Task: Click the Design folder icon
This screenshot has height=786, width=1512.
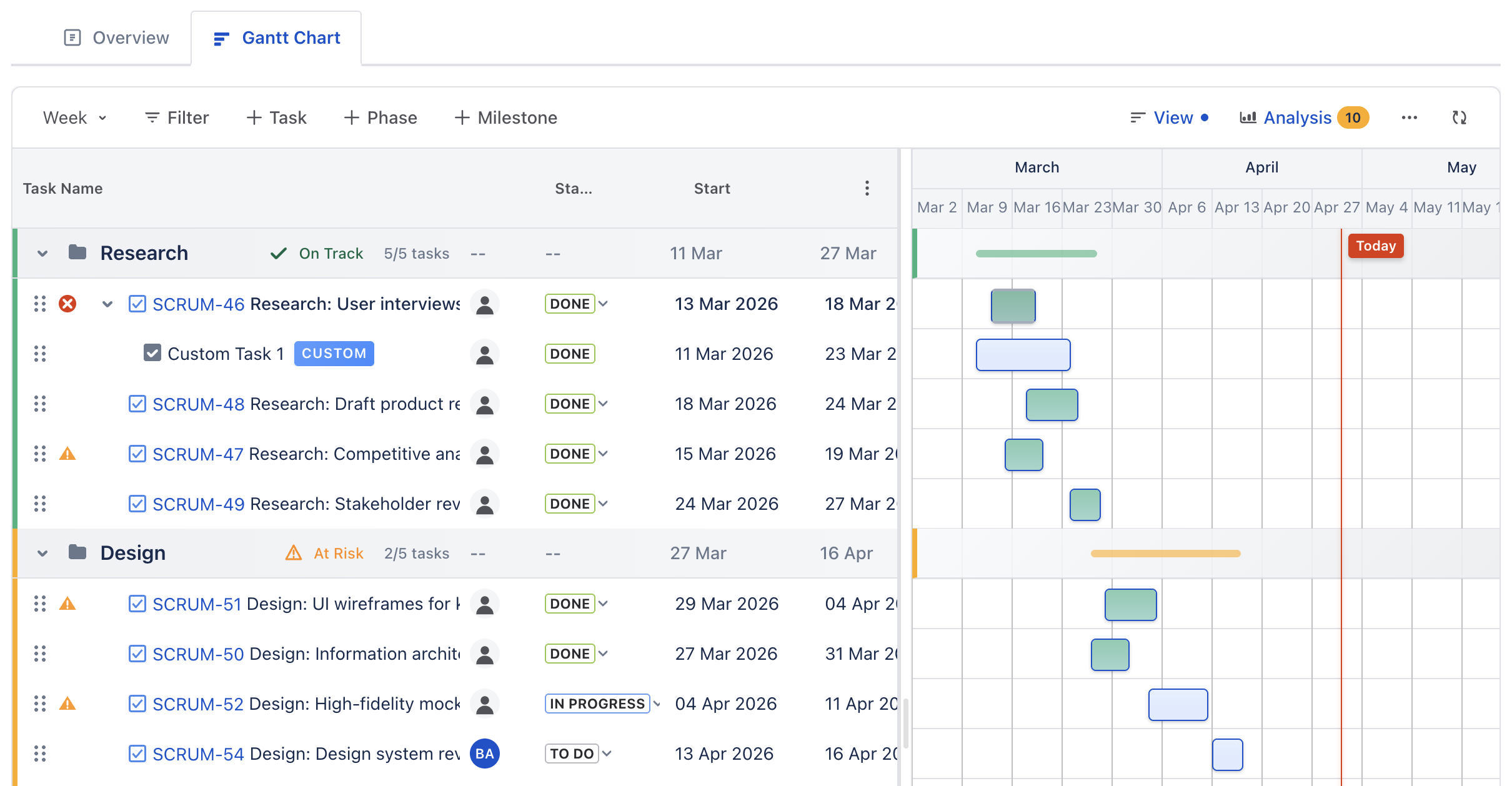Action: (77, 552)
